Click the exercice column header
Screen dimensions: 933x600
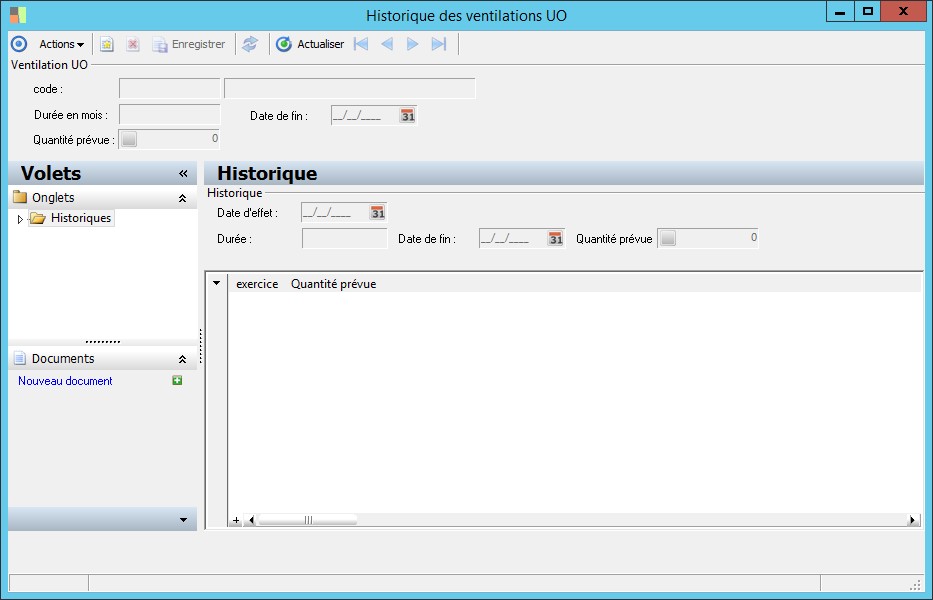click(x=257, y=284)
